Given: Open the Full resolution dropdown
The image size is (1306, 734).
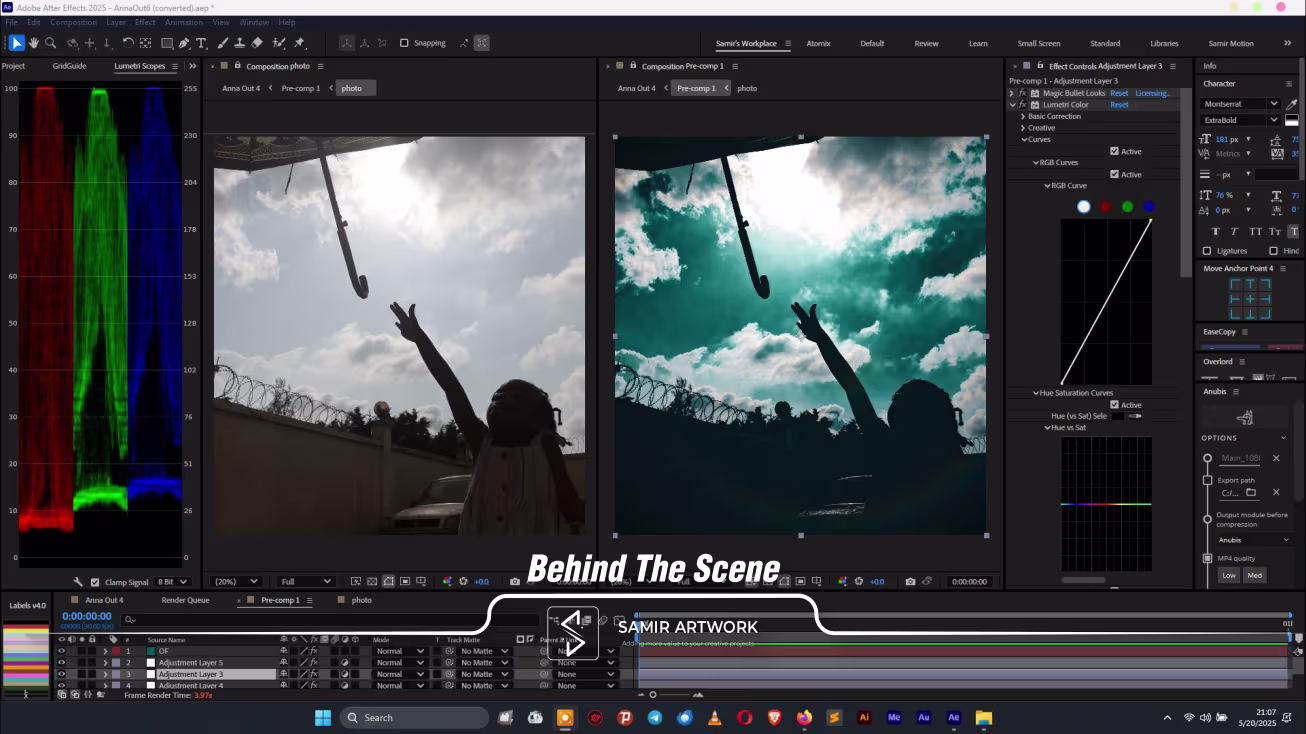Looking at the screenshot, I should 306,581.
